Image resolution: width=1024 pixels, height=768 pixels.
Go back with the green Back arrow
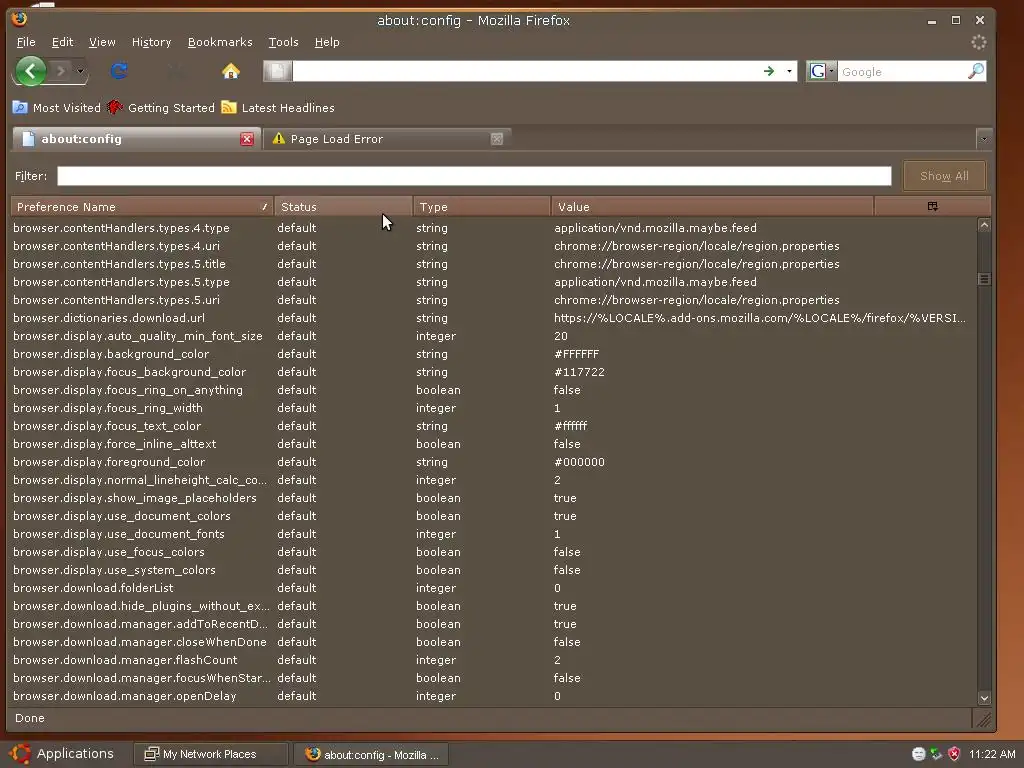pyautogui.click(x=31, y=71)
